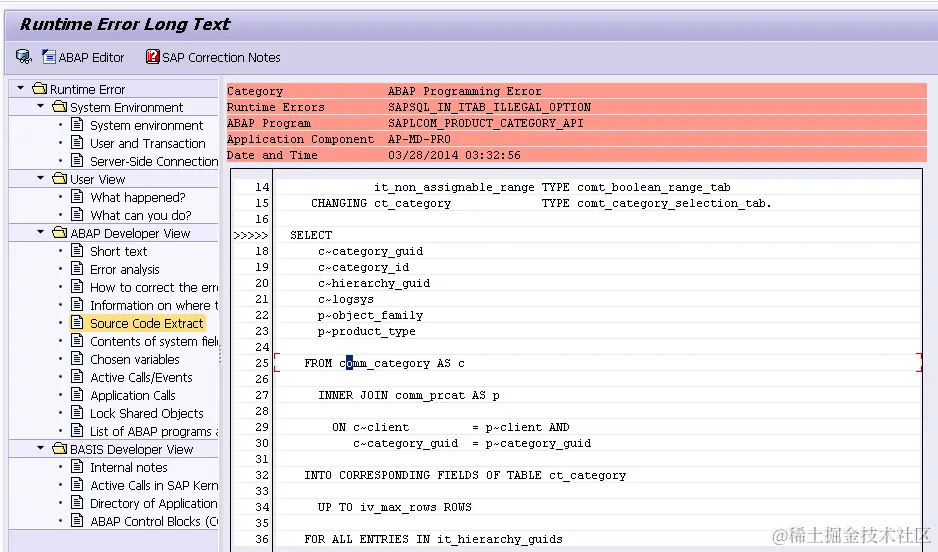Open Contents of system fields entry

tap(154, 341)
